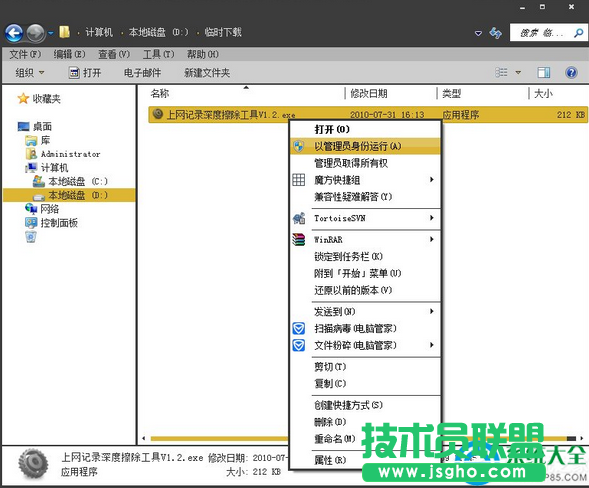Open the 编辑(E) menu
589x488 pixels.
pos(69,54)
